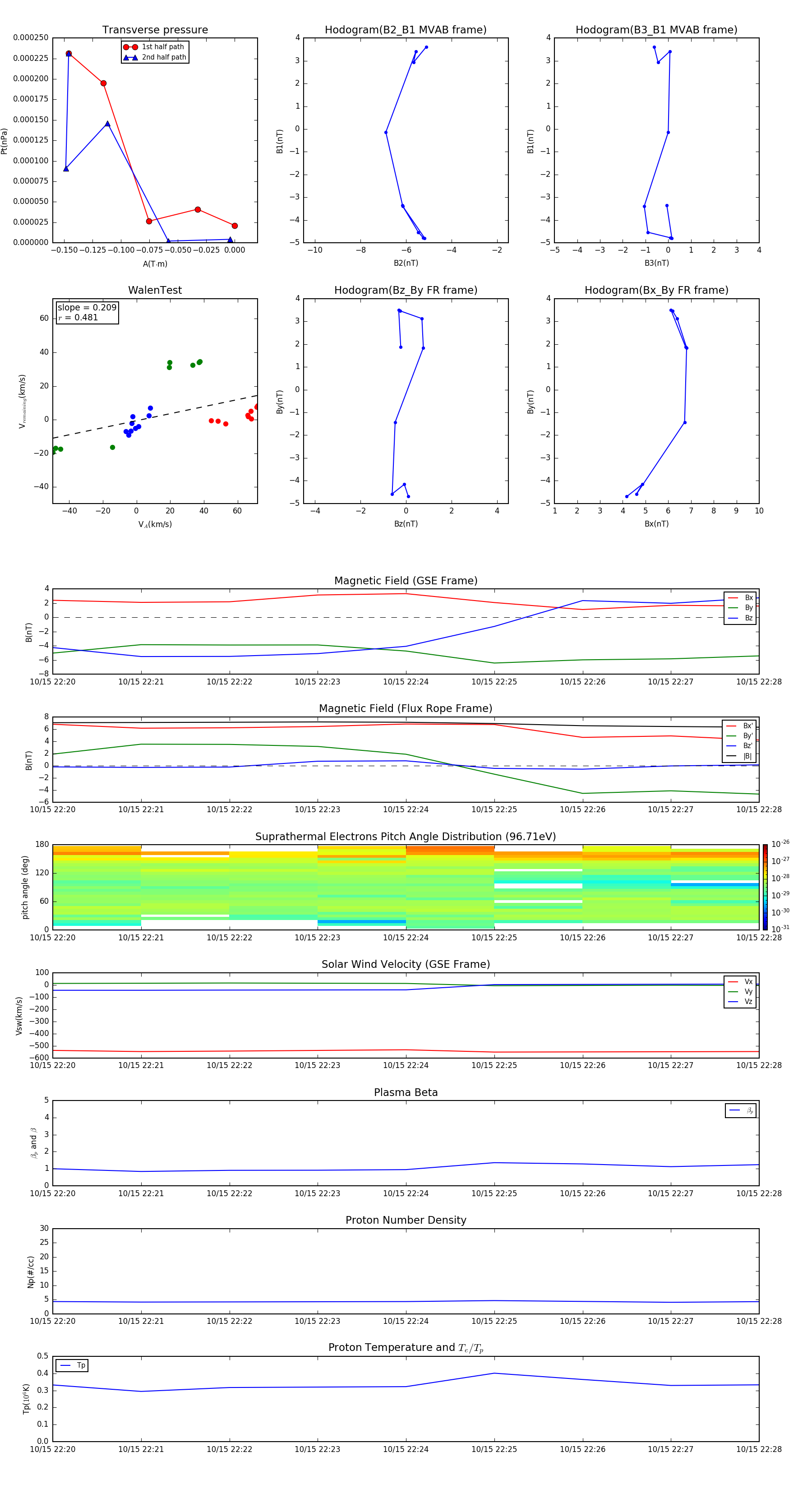Click 'Vx' legend entry in velocity plot
Screen dimensions: 812x1489
click(x=740, y=981)
